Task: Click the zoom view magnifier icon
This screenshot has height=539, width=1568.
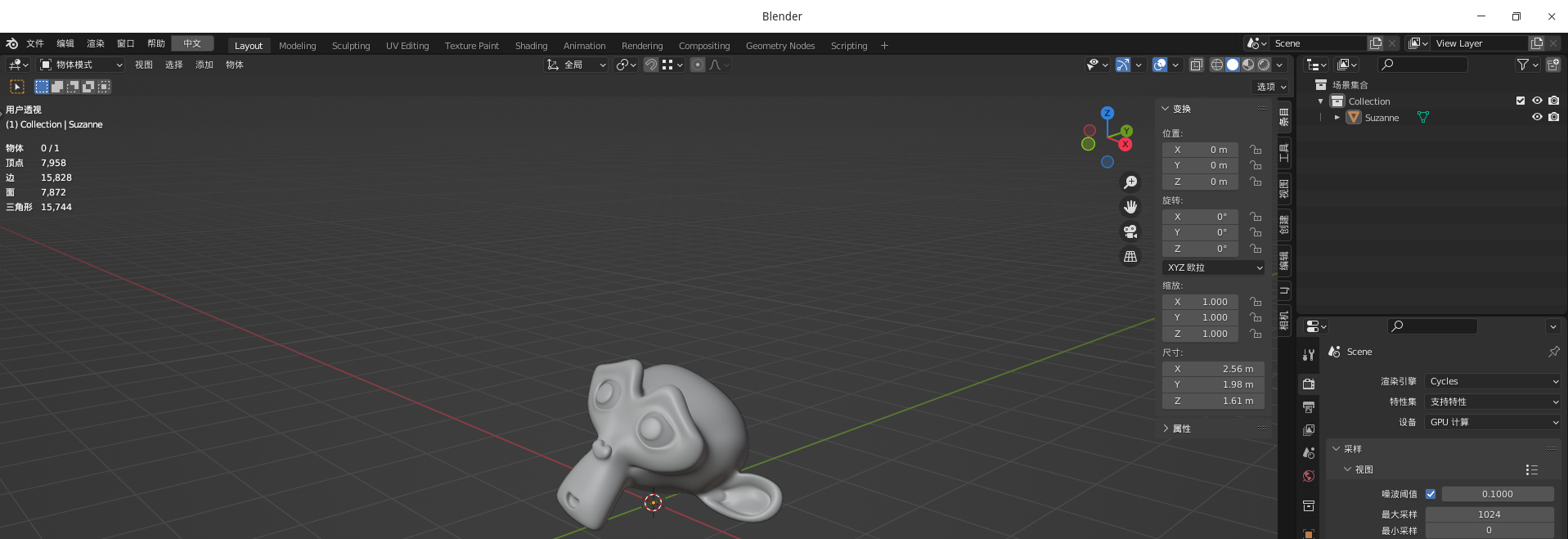Action: click(1130, 182)
